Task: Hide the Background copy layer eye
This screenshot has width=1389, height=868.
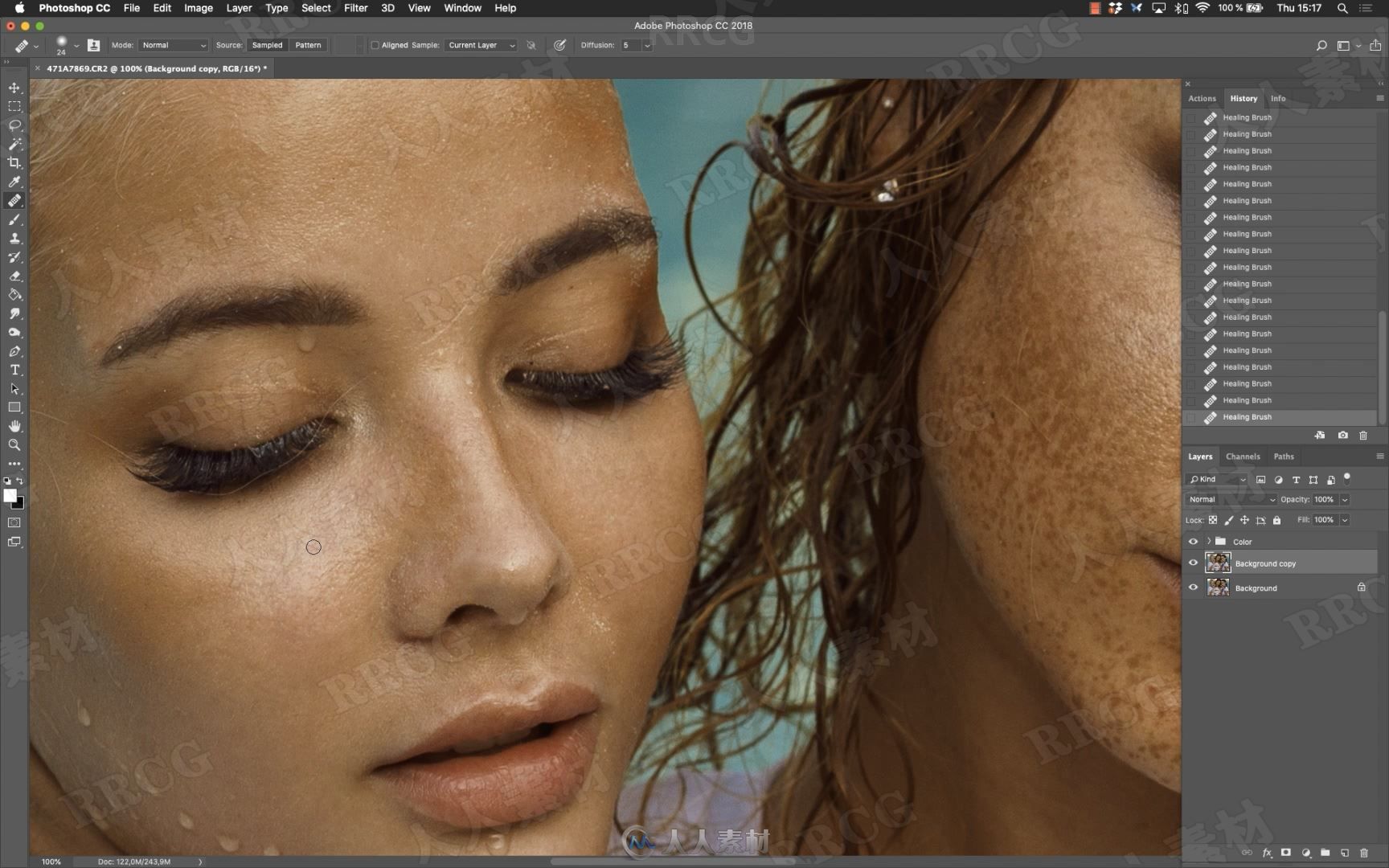Action: click(1193, 563)
